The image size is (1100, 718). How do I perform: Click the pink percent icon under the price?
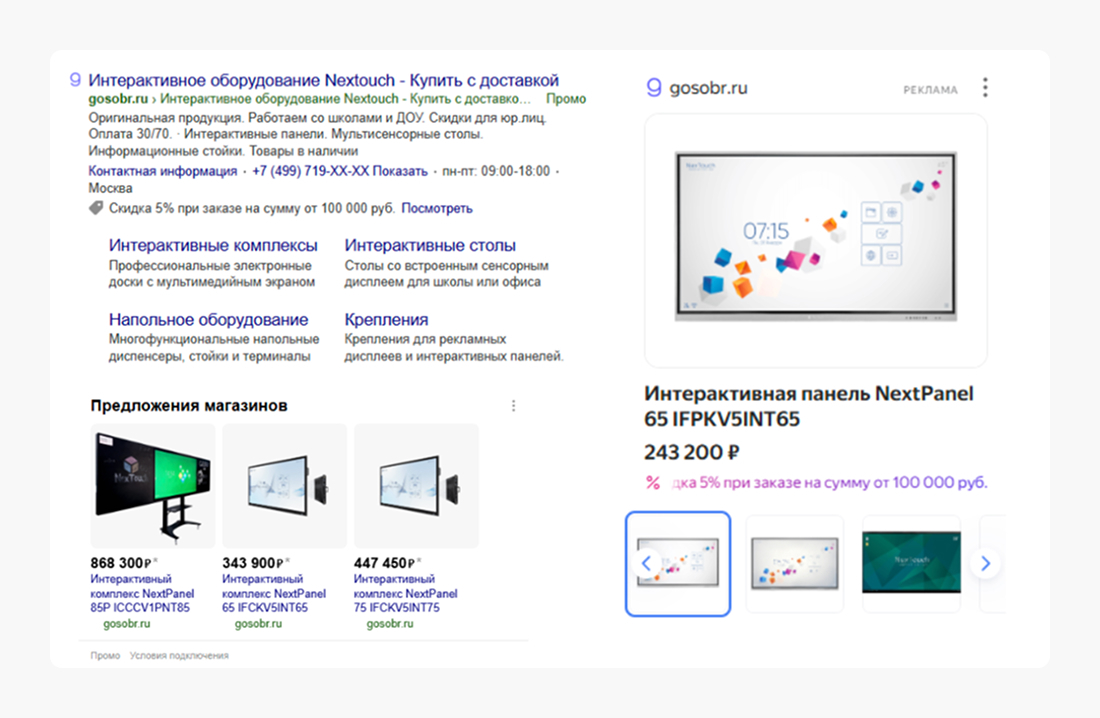tap(653, 483)
